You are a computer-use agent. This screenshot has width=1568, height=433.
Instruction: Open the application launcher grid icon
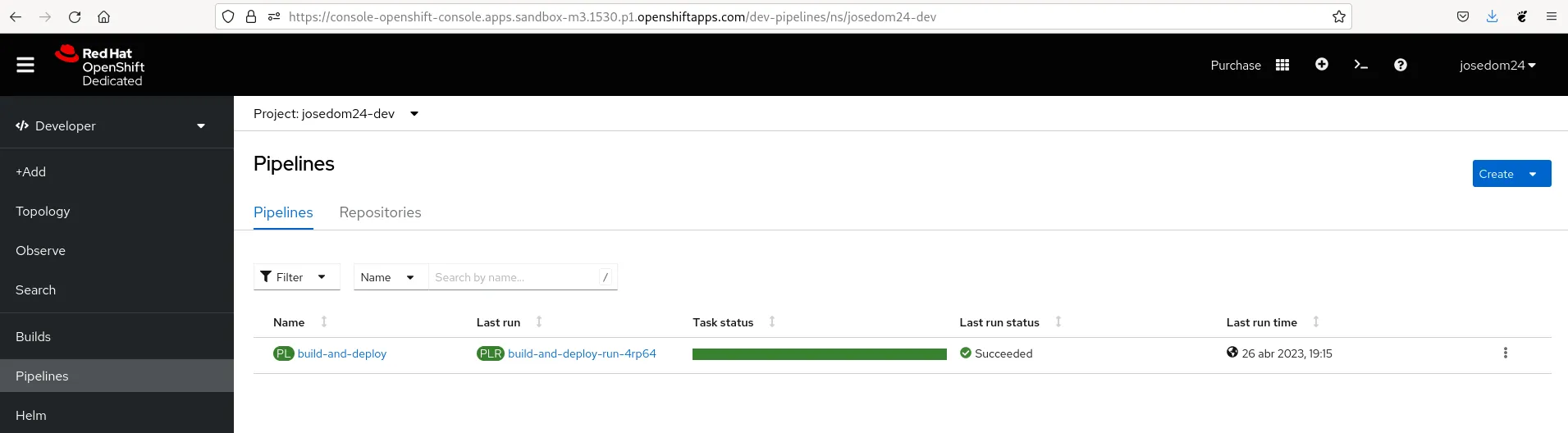pyautogui.click(x=1282, y=65)
